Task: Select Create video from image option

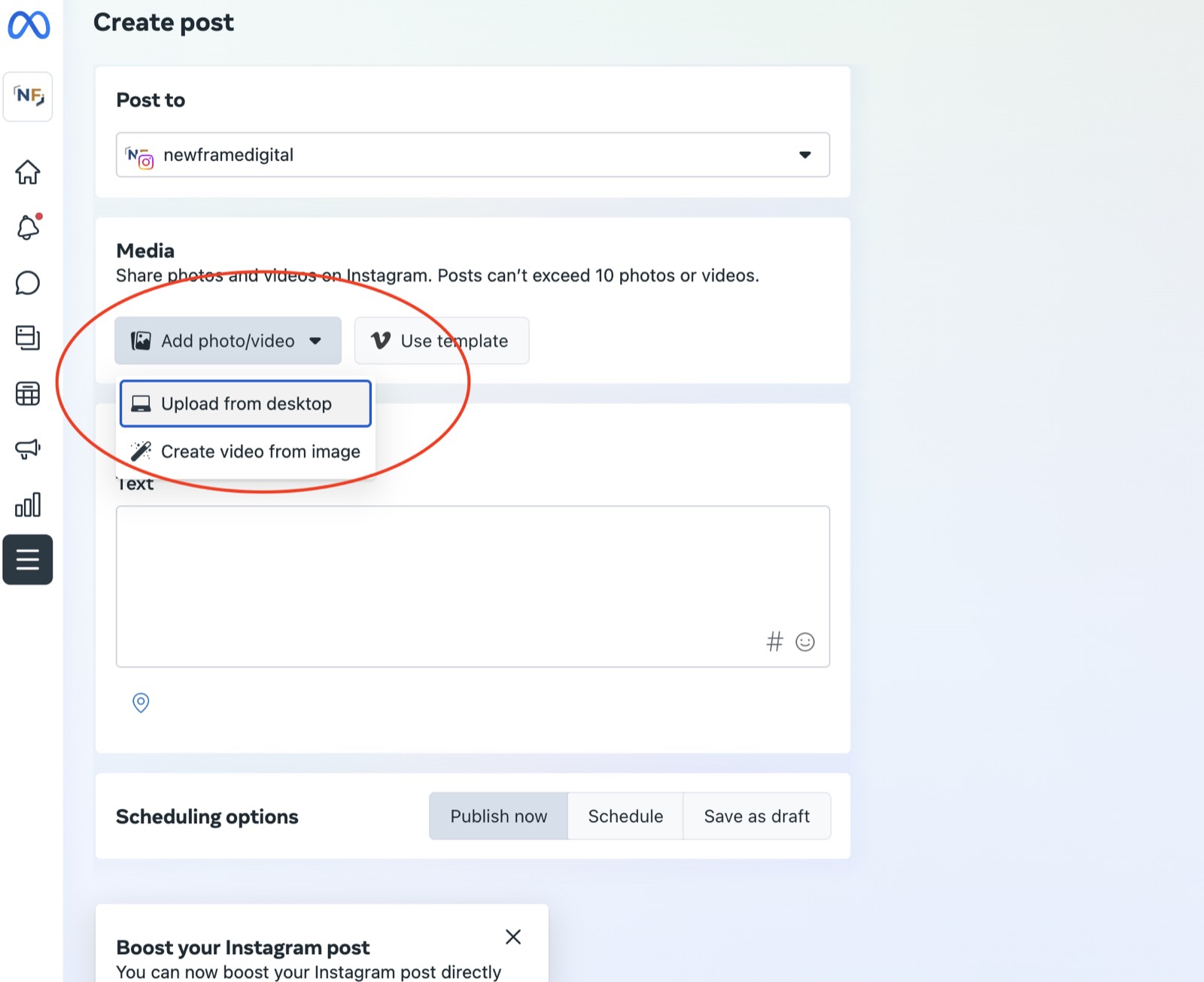Action: (245, 451)
